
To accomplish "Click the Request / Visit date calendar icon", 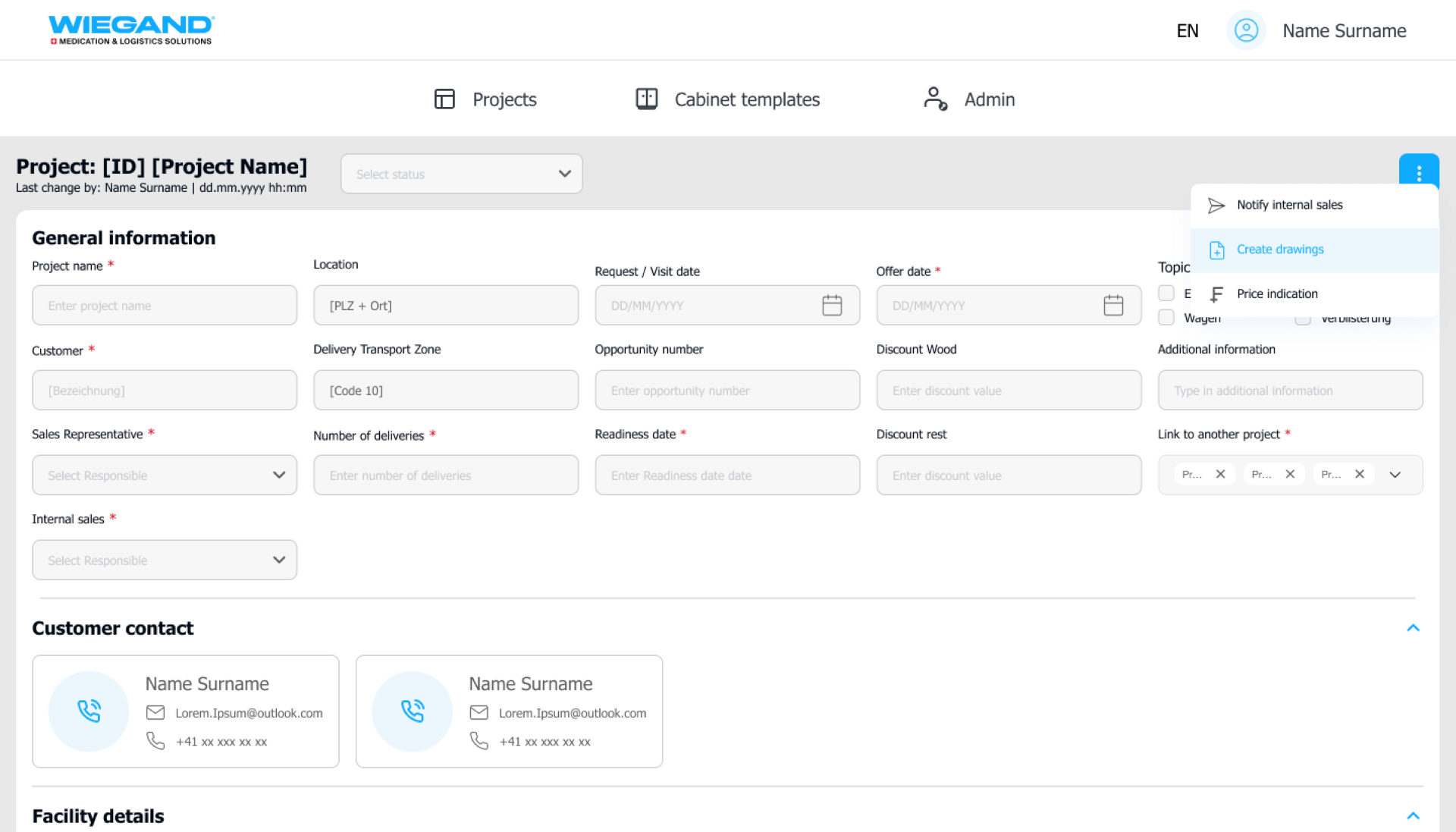I will coord(832,306).
